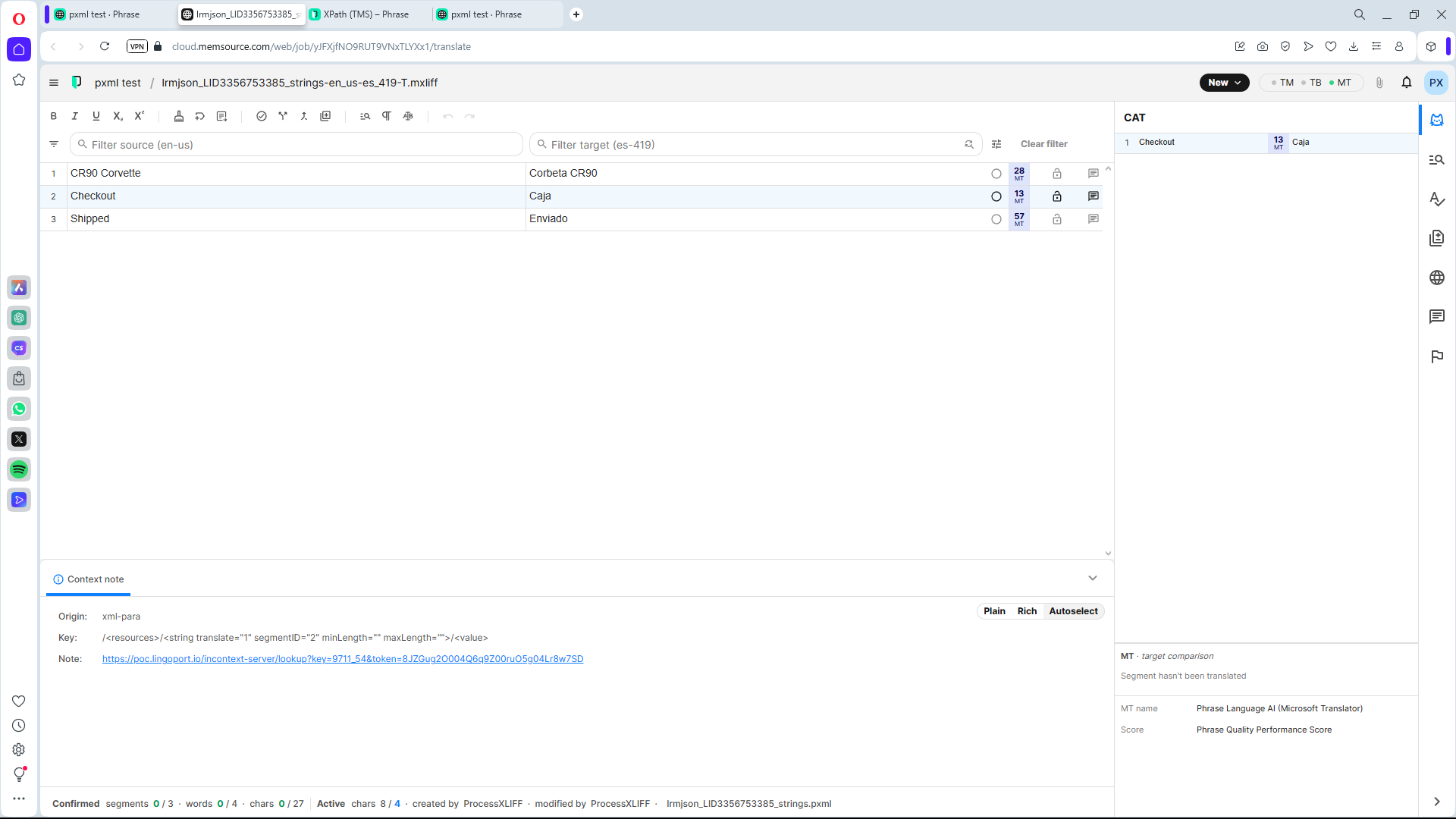Open the comments panel in right sidebar
Image resolution: width=1456 pixels, height=819 pixels.
[x=1436, y=316]
